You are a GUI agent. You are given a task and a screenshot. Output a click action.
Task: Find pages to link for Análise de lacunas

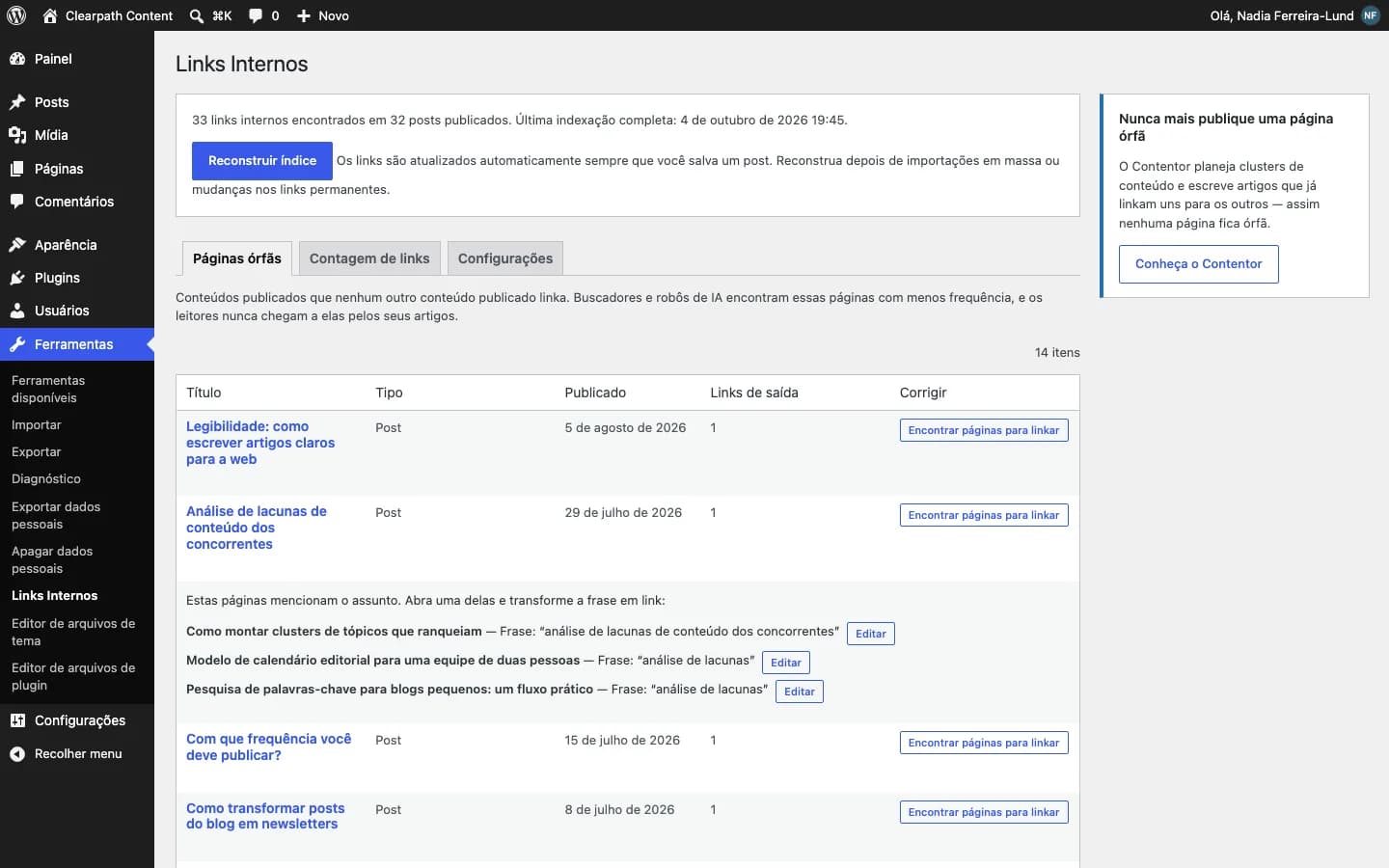(x=984, y=515)
